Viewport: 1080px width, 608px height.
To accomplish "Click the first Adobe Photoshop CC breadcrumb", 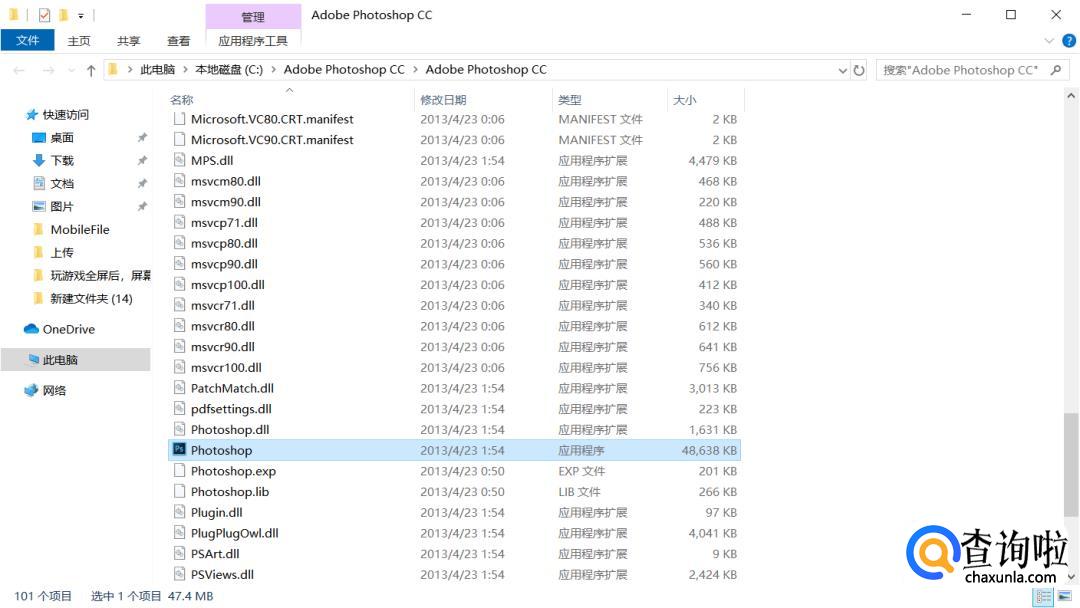I will point(344,70).
